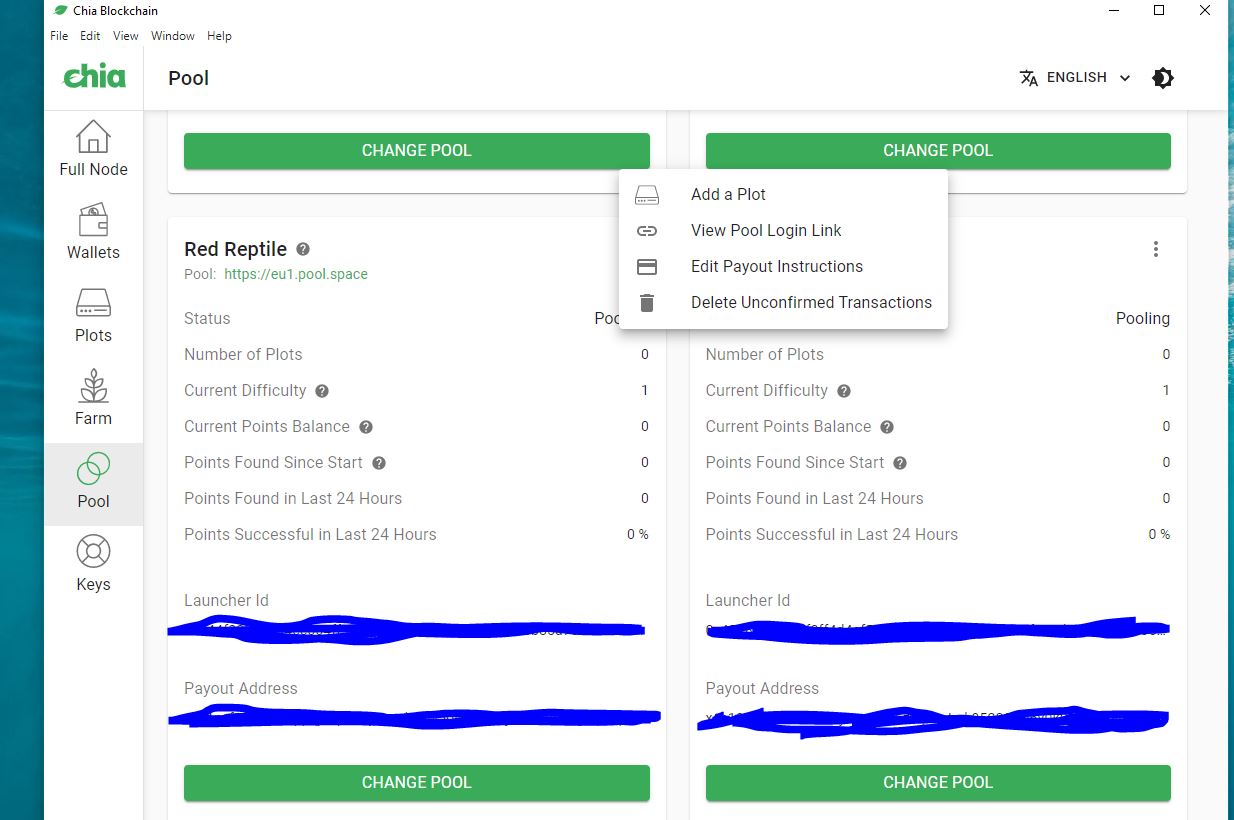This screenshot has height=820, width=1234.
Task: Open the ENGLISH language dropdown
Action: coord(1076,78)
